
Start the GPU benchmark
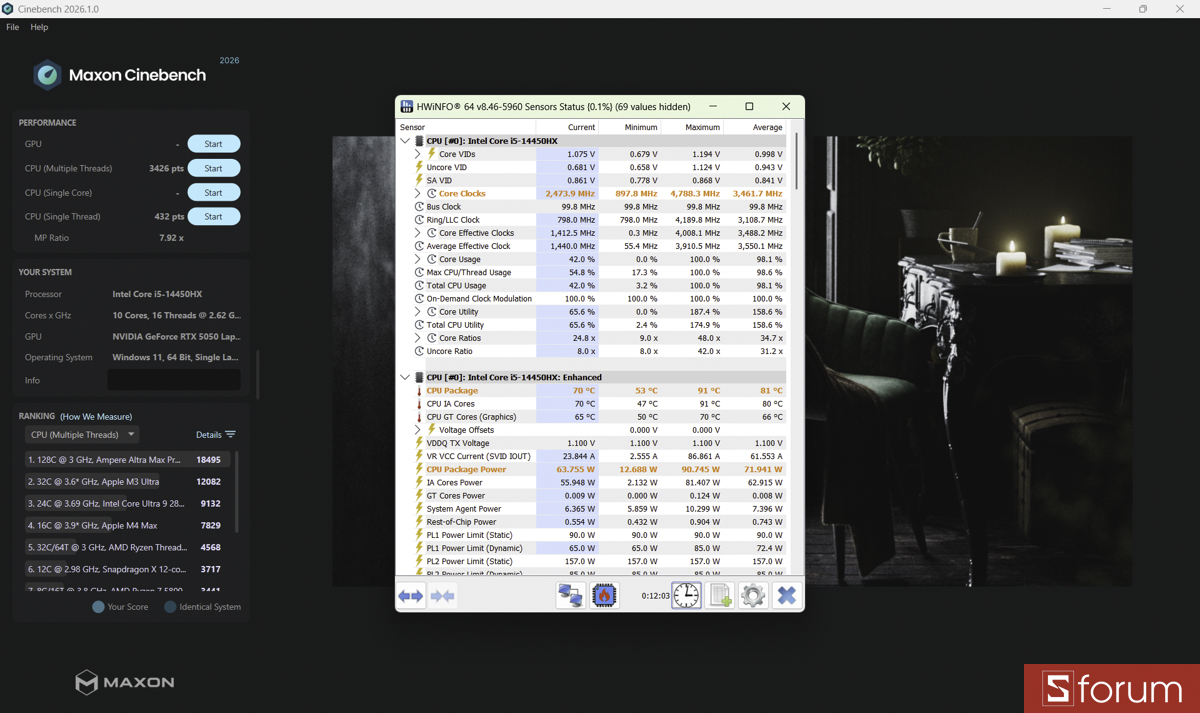coord(214,144)
